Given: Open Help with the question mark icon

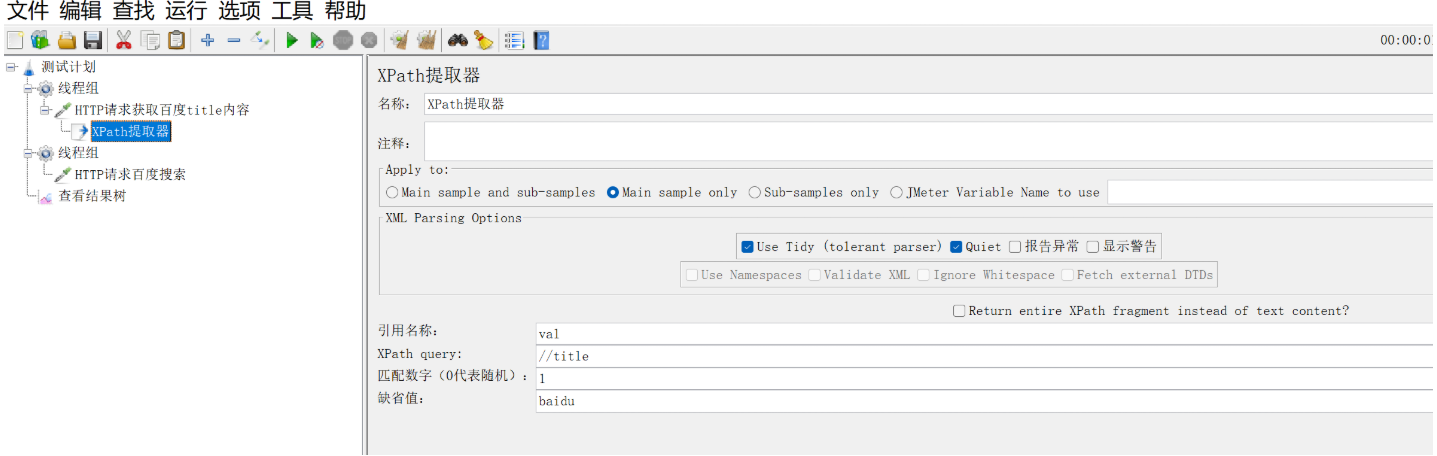Looking at the screenshot, I should coord(541,40).
